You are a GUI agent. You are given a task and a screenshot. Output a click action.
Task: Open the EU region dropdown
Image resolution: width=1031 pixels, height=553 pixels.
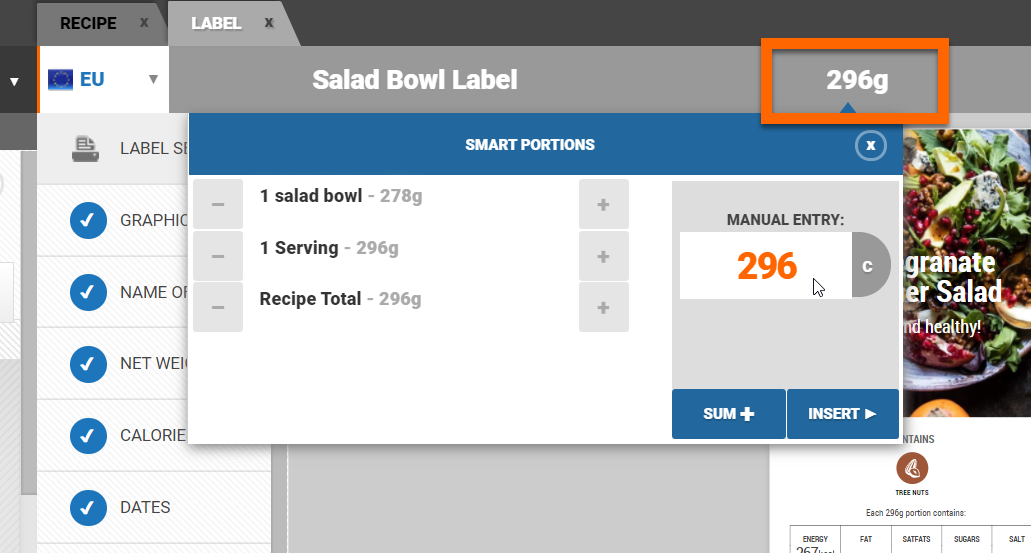pos(103,79)
